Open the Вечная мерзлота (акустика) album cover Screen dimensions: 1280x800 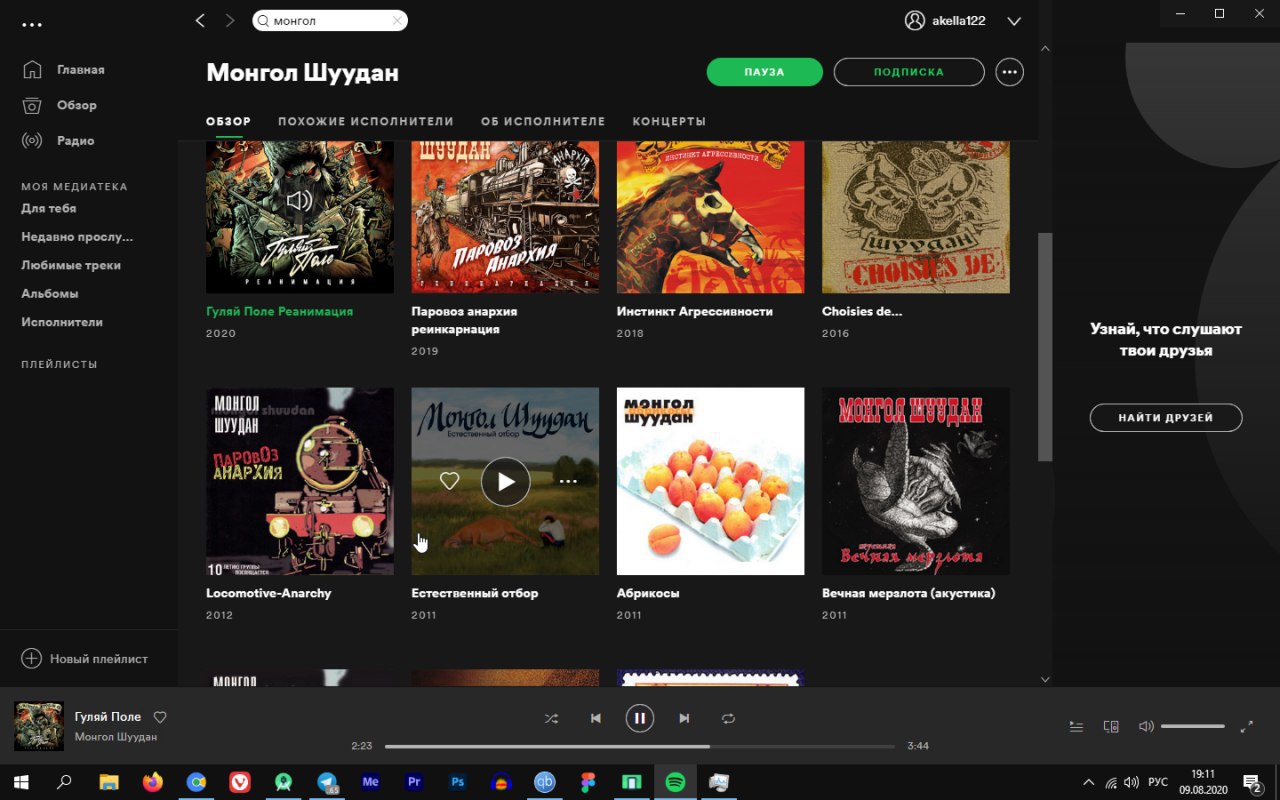click(x=916, y=481)
